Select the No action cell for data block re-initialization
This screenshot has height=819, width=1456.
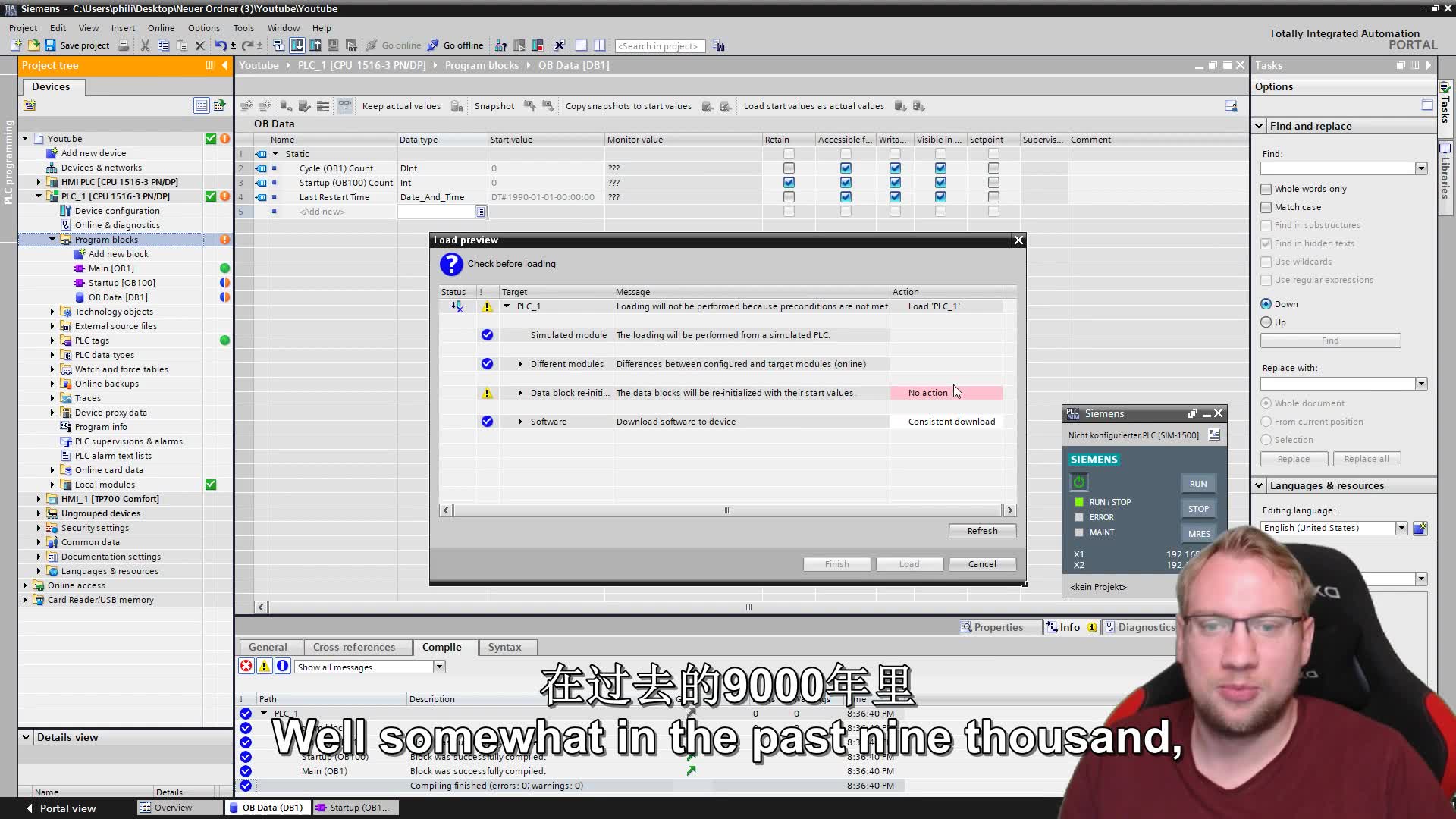[x=946, y=393]
